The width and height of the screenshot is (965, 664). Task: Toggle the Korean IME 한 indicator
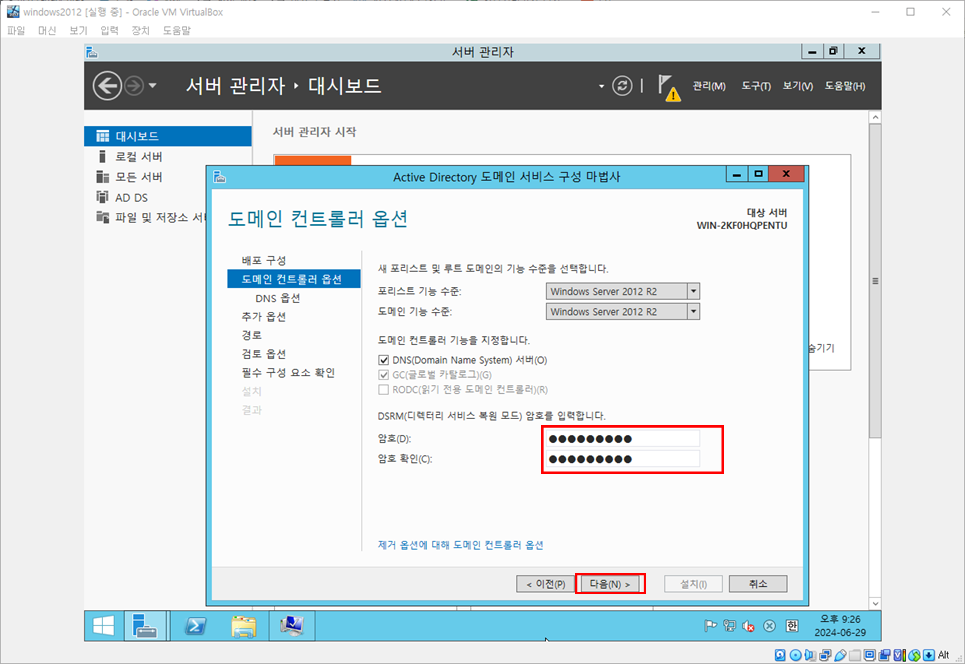pos(792,626)
